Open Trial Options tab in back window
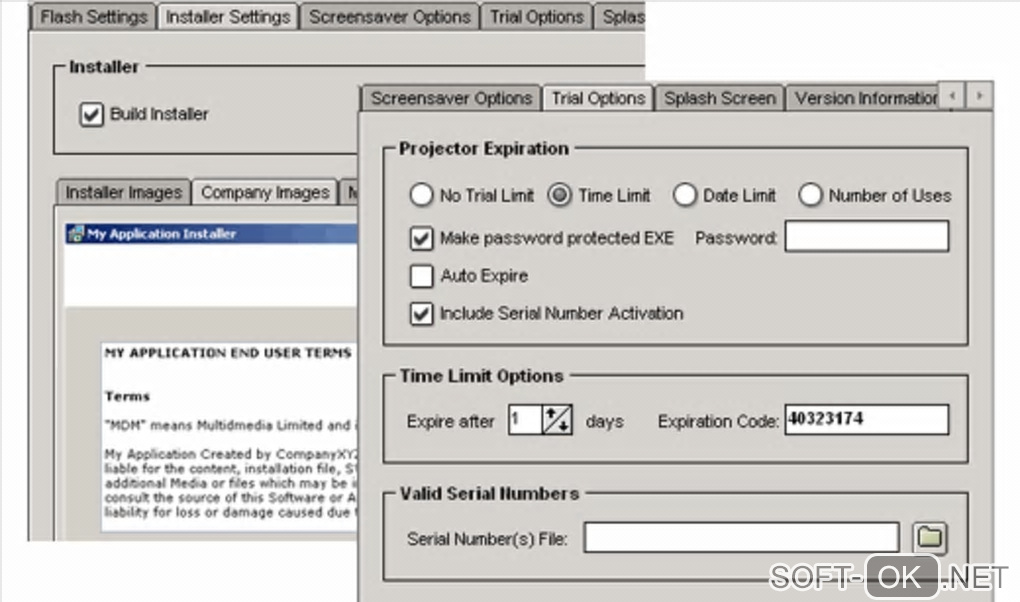1020x602 pixels. tap(537, 17)
